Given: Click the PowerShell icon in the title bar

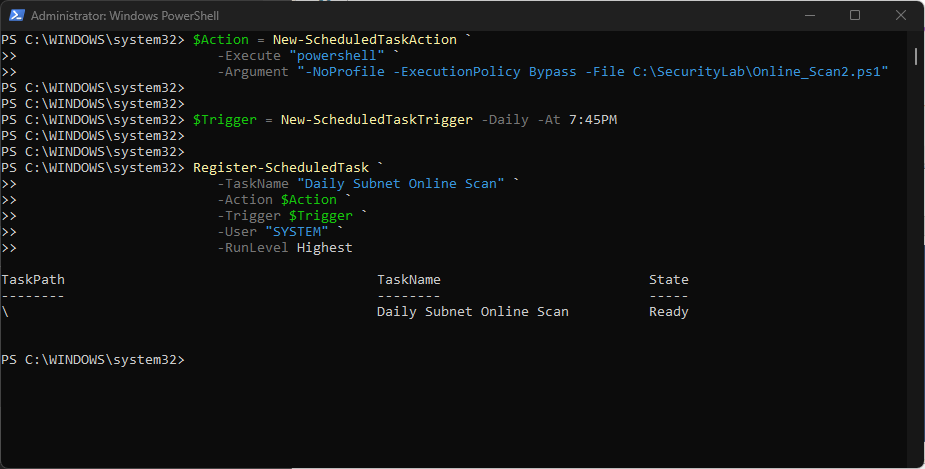Looking at the screenshot, I should click(x=17, y=15).
